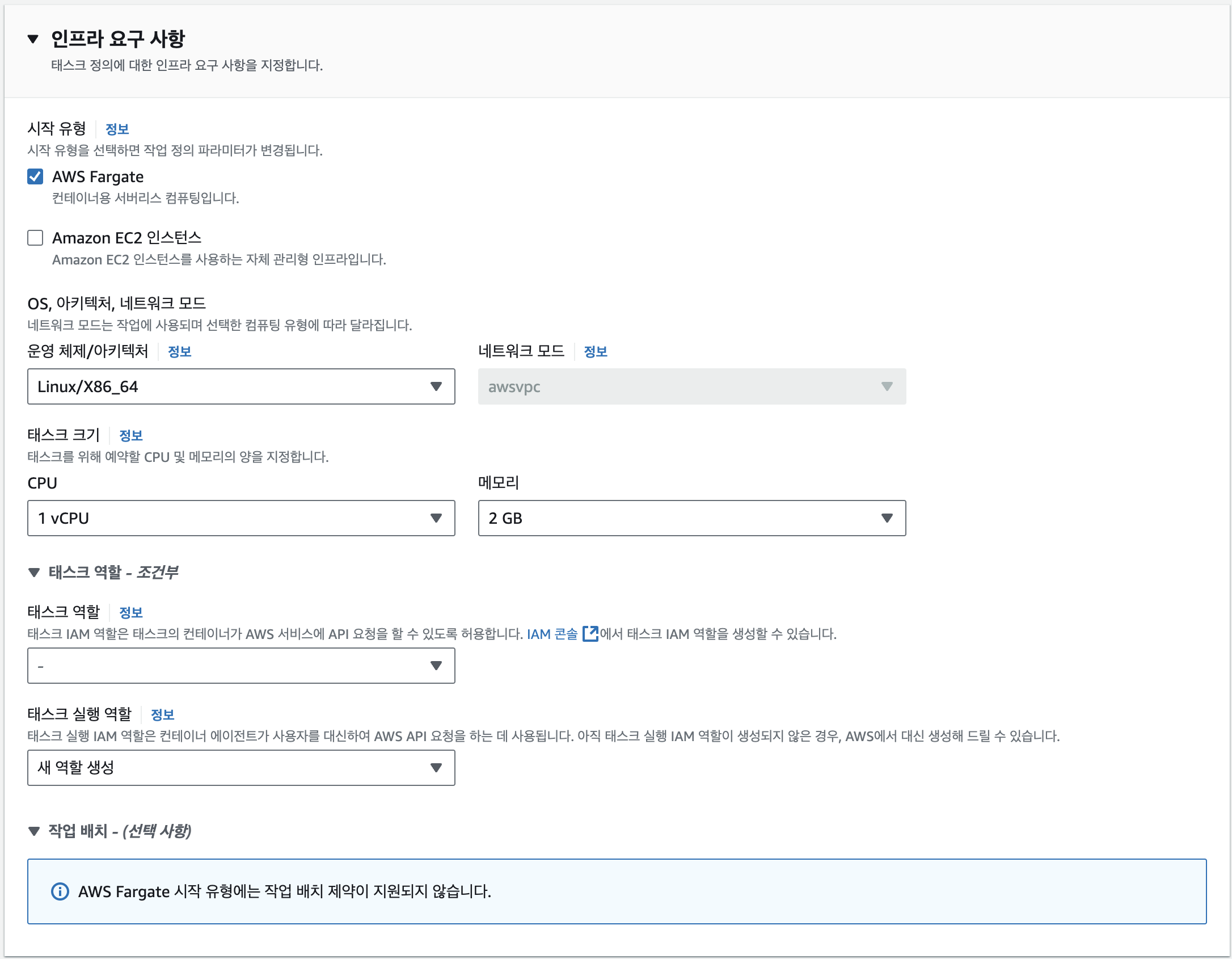Click 정보 link next to 태스크 크기
The image size is (1232, 959).
130,436
